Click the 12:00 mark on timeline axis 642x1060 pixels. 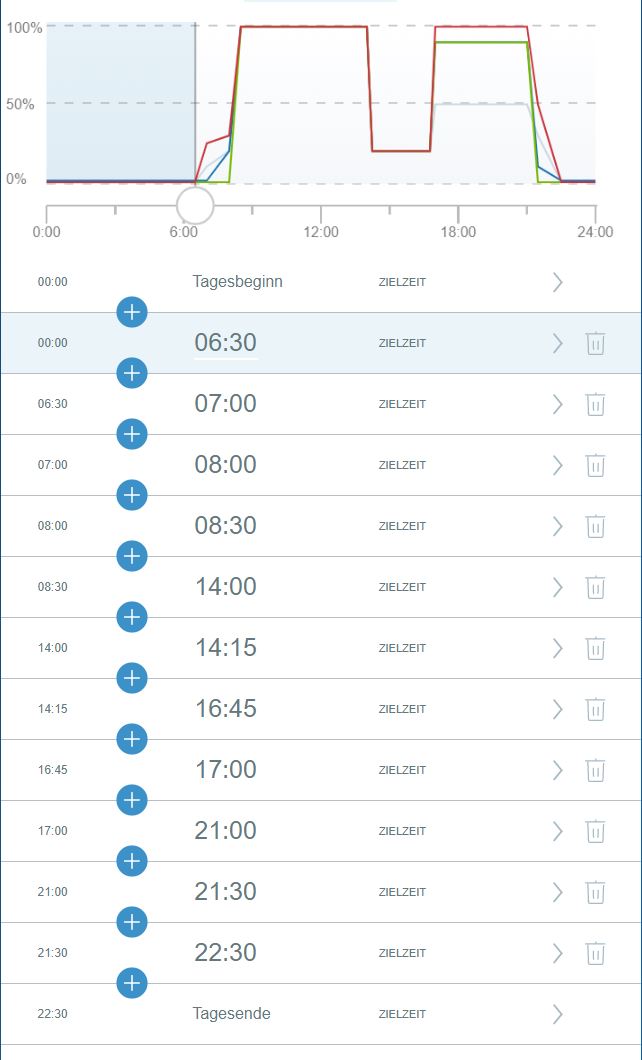[x=321, y=232]
